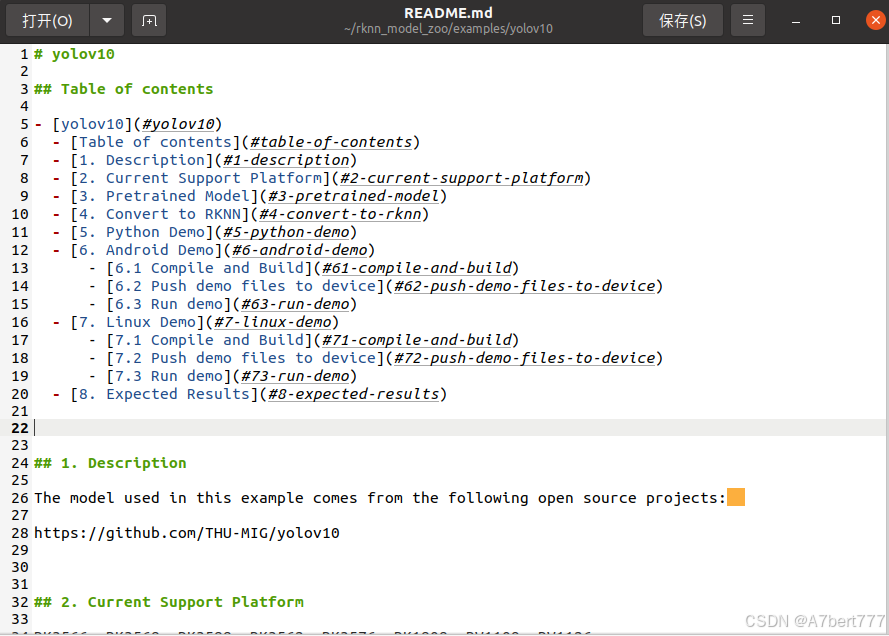Click the Open (打开) button
The height and width of the screenshot is (636, 889).
point(48,21)
